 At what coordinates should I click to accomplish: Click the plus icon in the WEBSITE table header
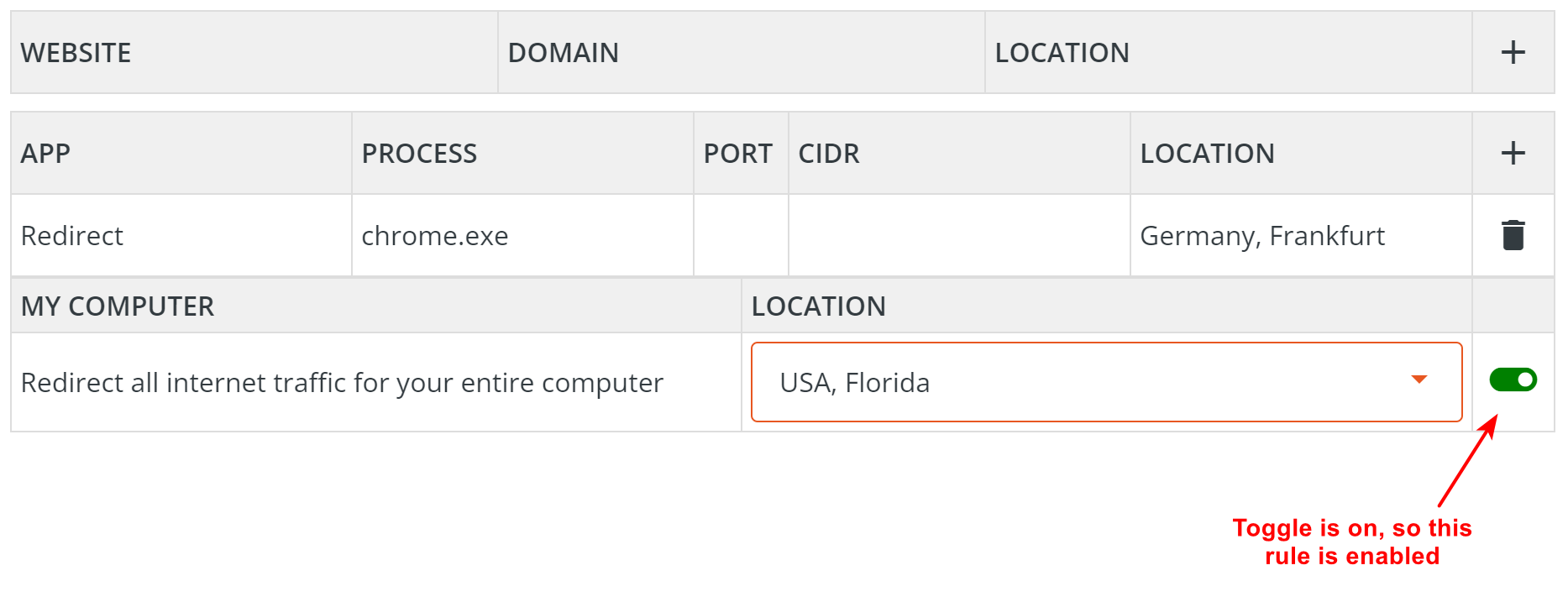tap(1513, 52)
